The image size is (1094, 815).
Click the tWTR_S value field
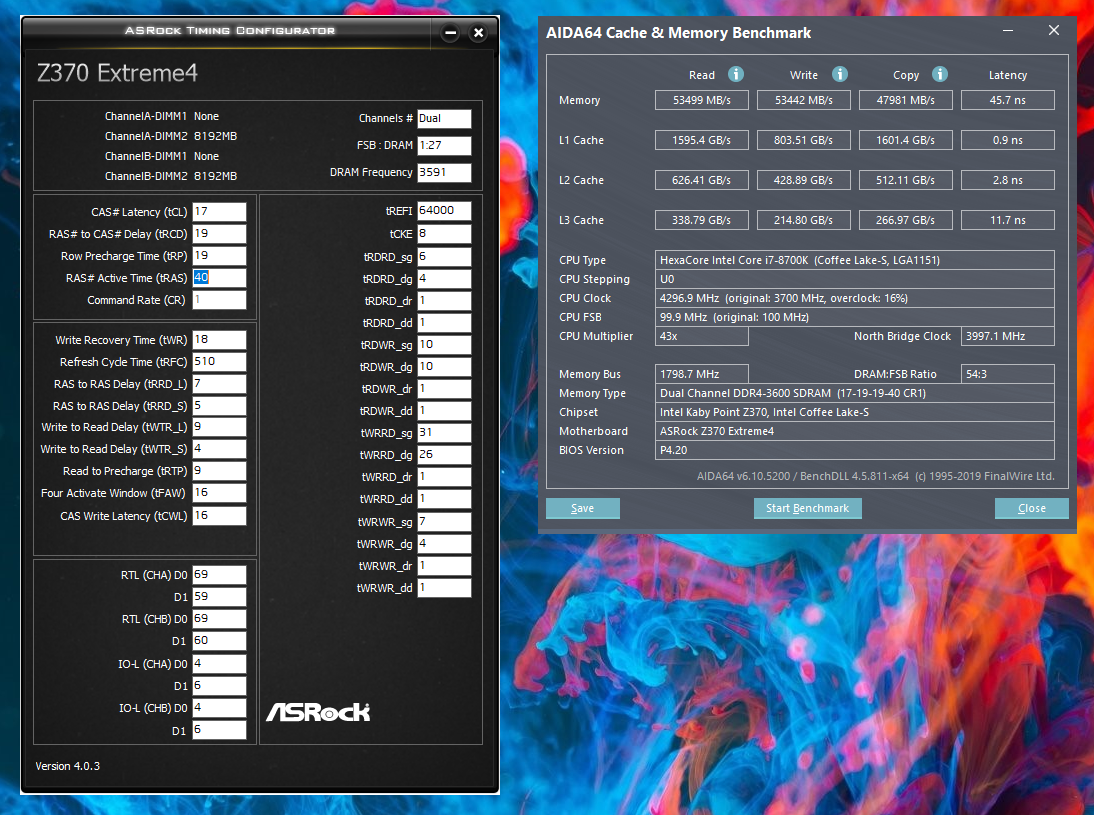219,449
